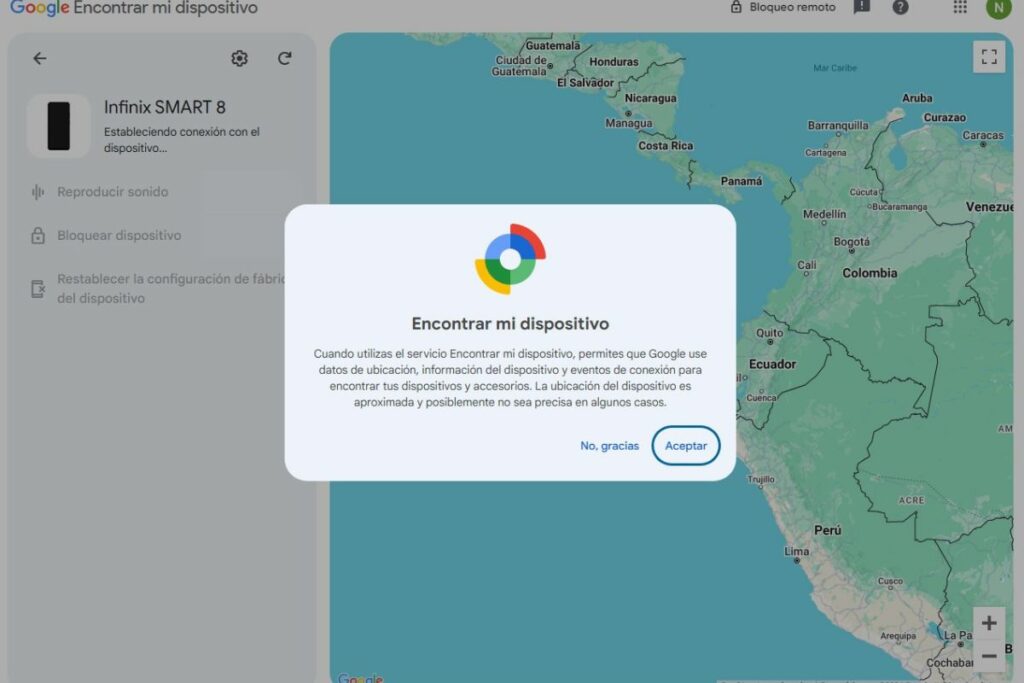Click the Estableciendo conexión status text
The width and height of the screenshot is (1024, 683).
coord(182,140)
